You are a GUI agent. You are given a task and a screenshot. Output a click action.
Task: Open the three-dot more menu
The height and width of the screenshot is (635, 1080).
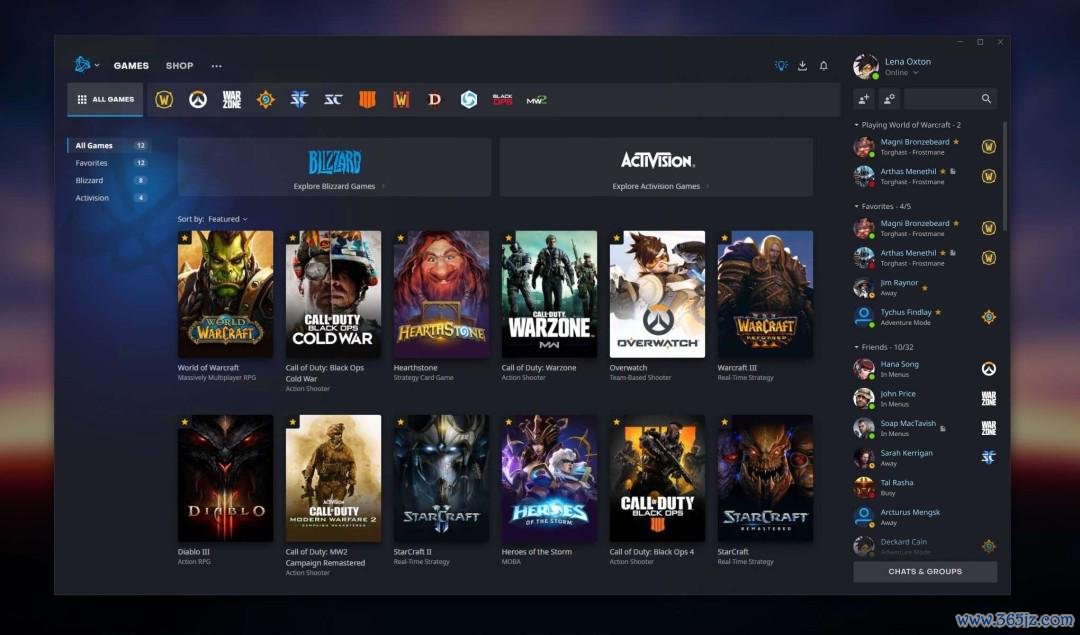216,66
